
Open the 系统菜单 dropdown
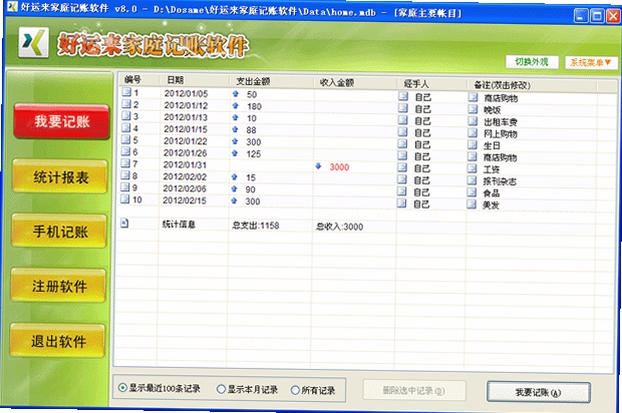click(591, 62)
